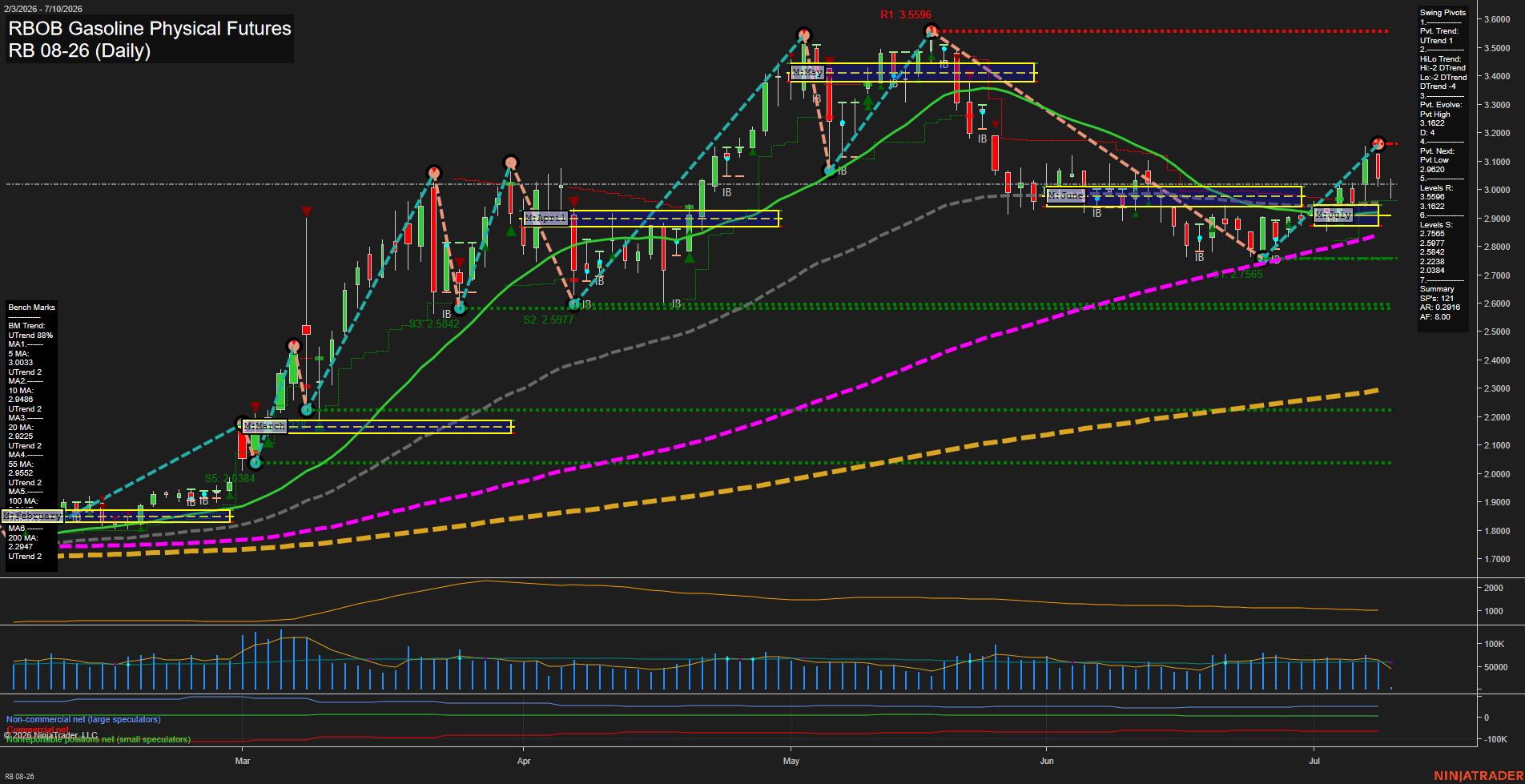Click the 3.6000 price axis label

pos(1497,19)
